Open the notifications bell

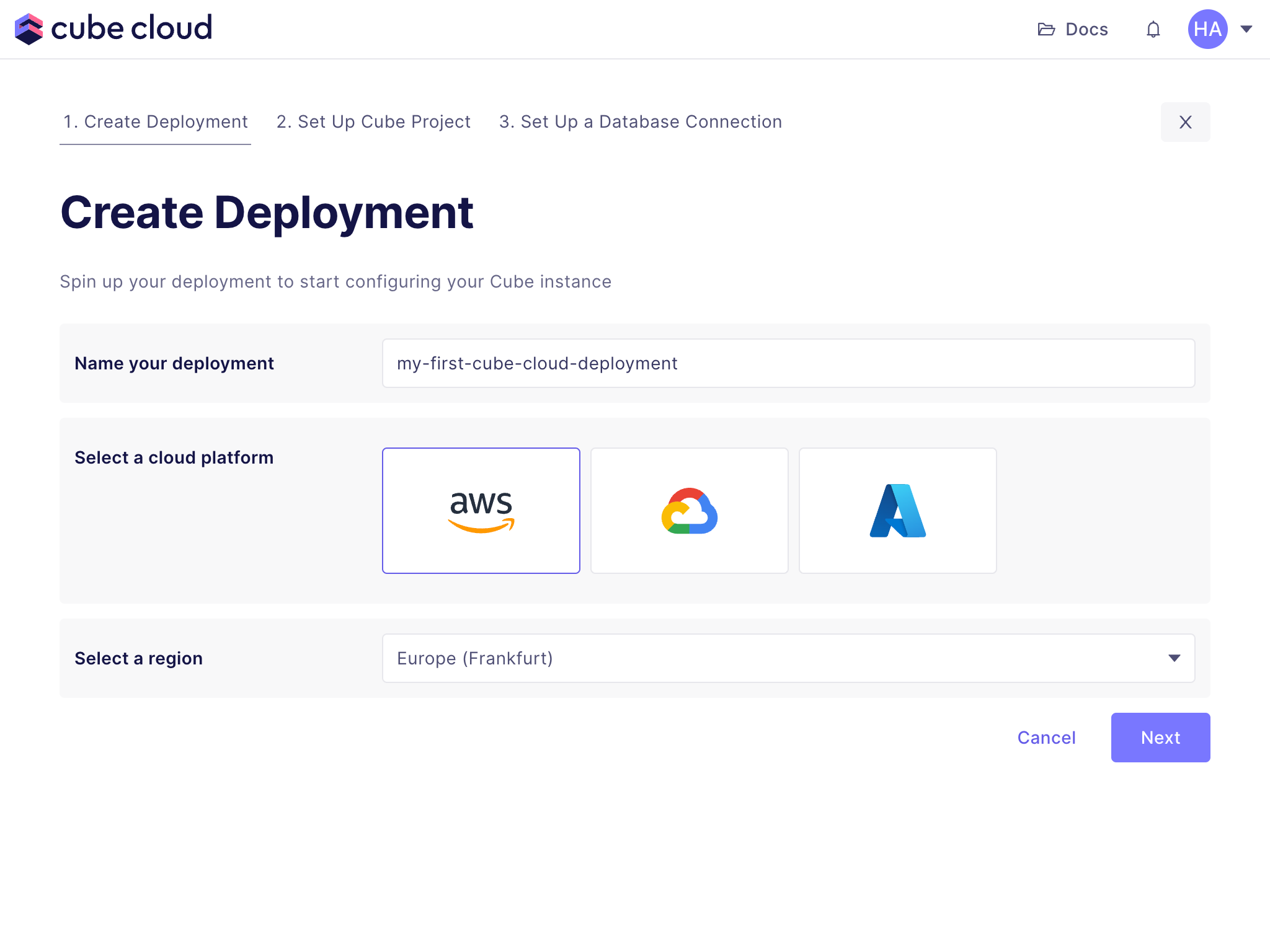tap(1153, 29)
